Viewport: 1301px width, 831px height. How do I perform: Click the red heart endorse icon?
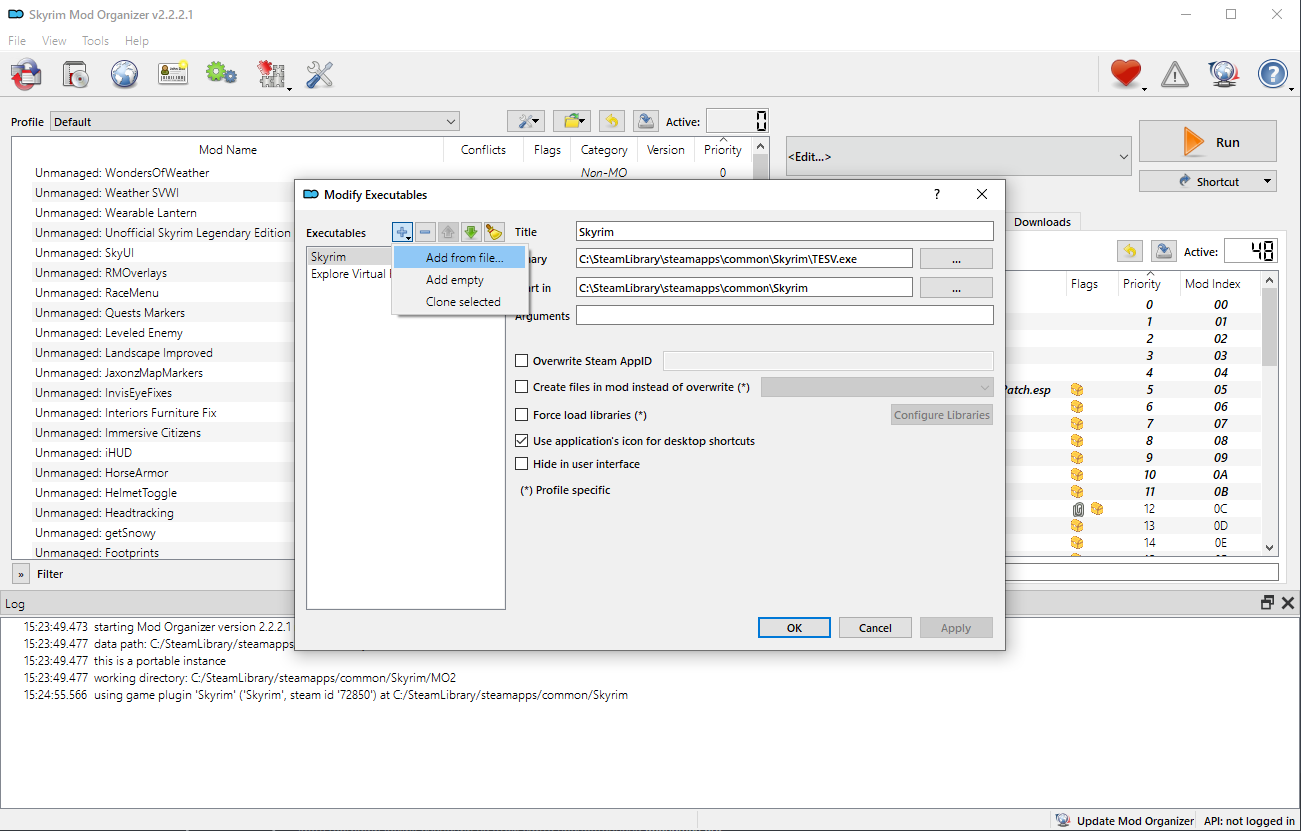tap(1126, 74)
